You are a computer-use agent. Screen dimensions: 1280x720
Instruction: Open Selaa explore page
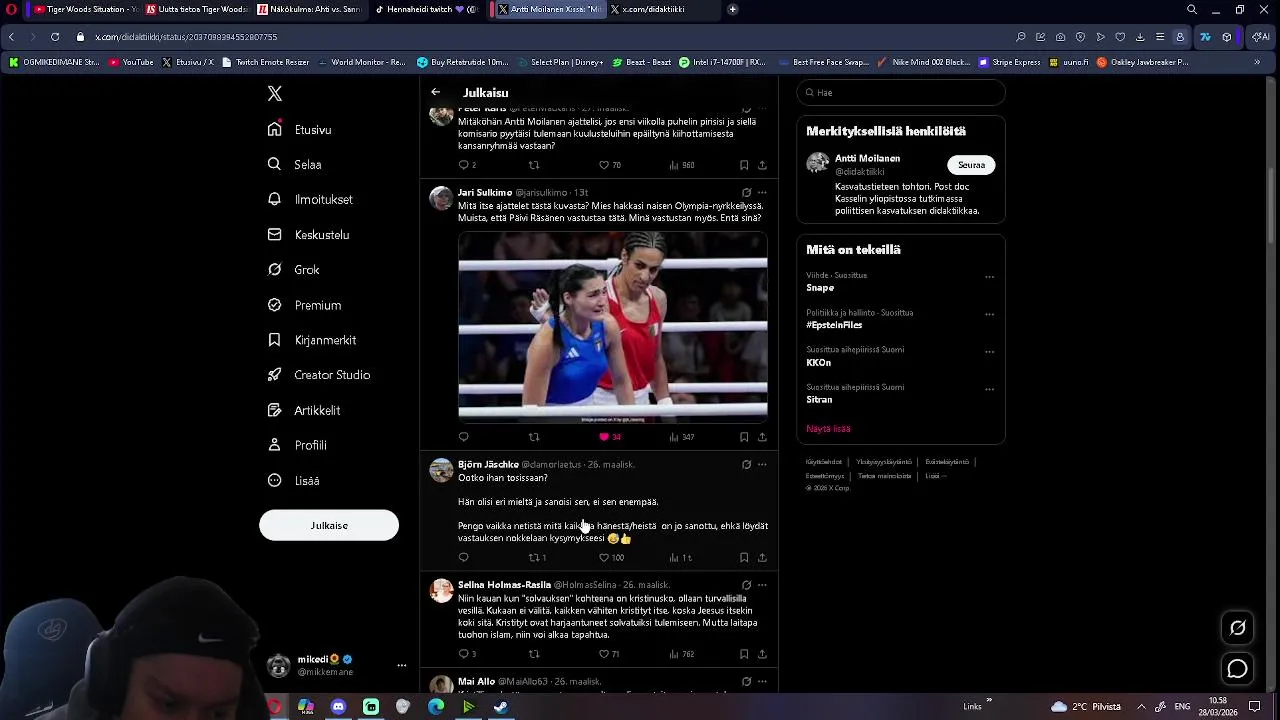click(294, 164)
